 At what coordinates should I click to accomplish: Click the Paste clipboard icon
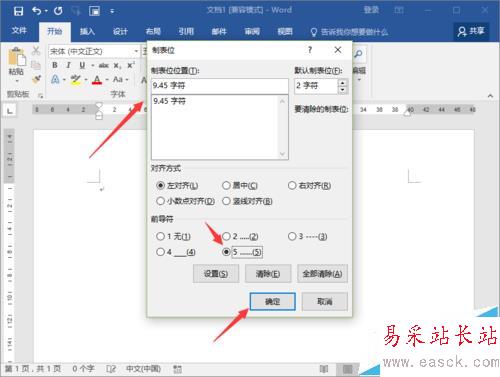(x=17, y=57)
